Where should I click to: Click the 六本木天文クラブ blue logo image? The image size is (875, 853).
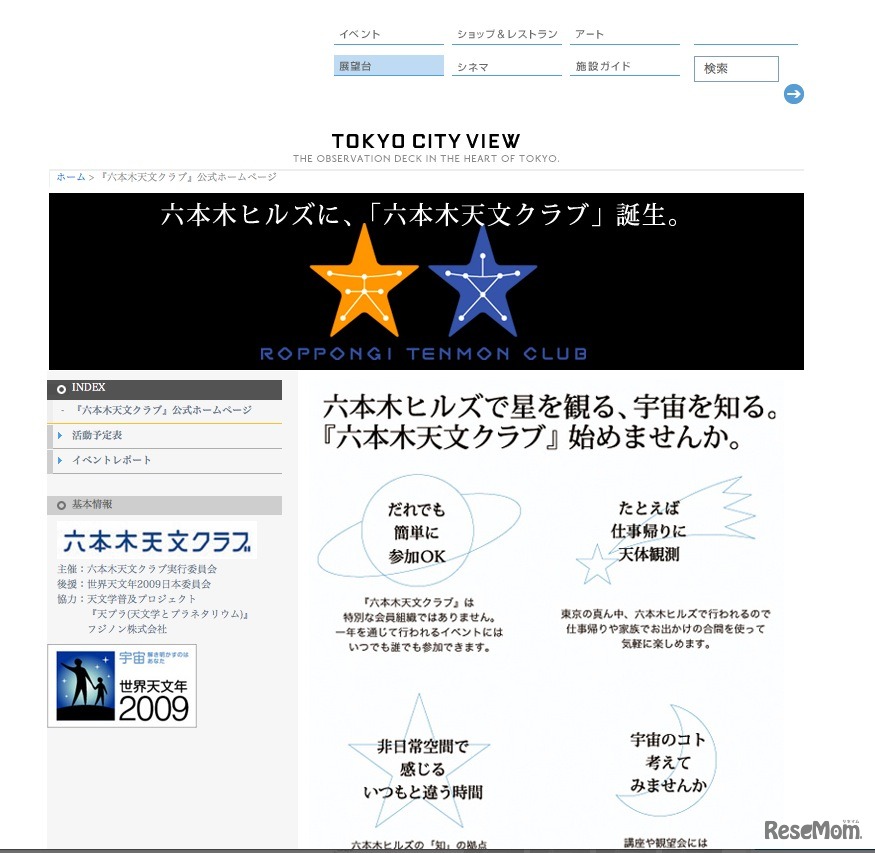157,541
